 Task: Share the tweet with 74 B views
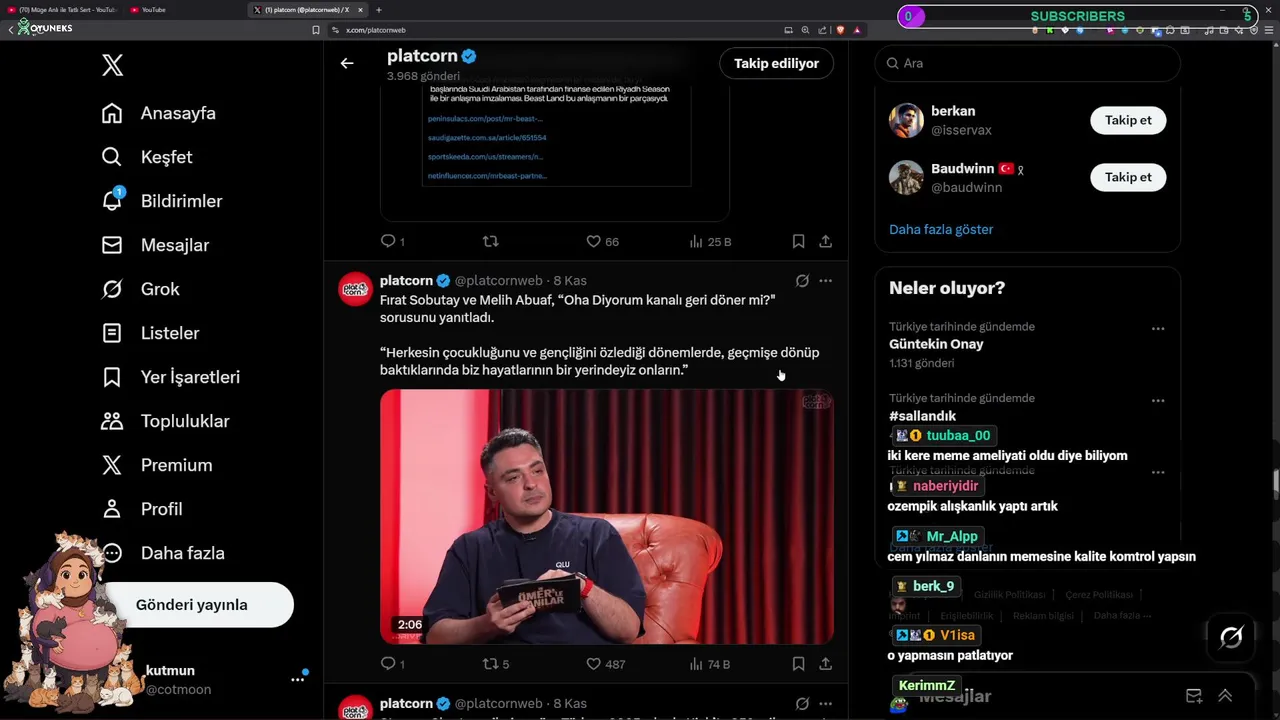click(825, 664)
